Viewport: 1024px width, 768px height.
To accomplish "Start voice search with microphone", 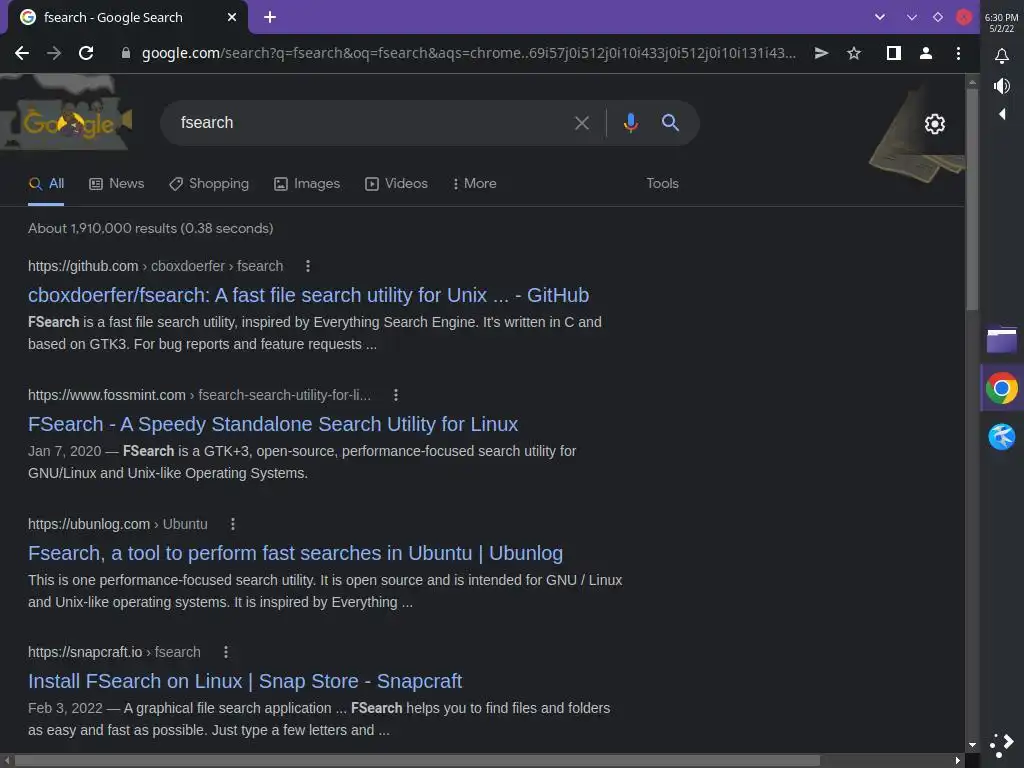I will tap(630, 123).
